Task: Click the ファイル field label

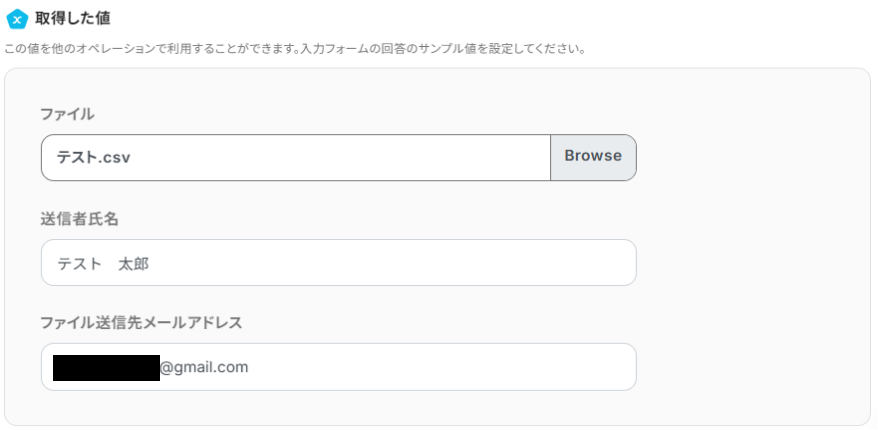Action: coord(67,114)
